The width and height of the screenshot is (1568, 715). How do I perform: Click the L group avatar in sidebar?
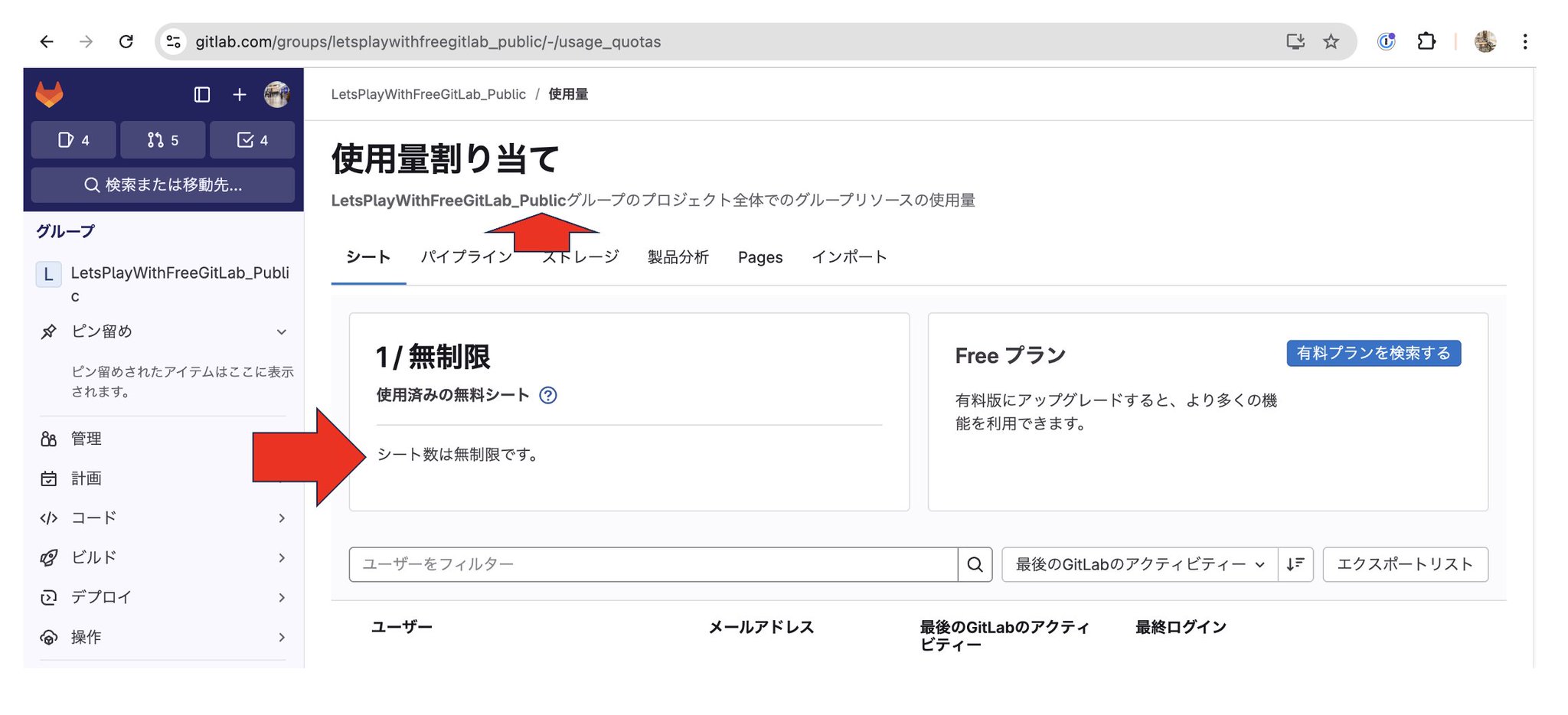tap(48, 274)
